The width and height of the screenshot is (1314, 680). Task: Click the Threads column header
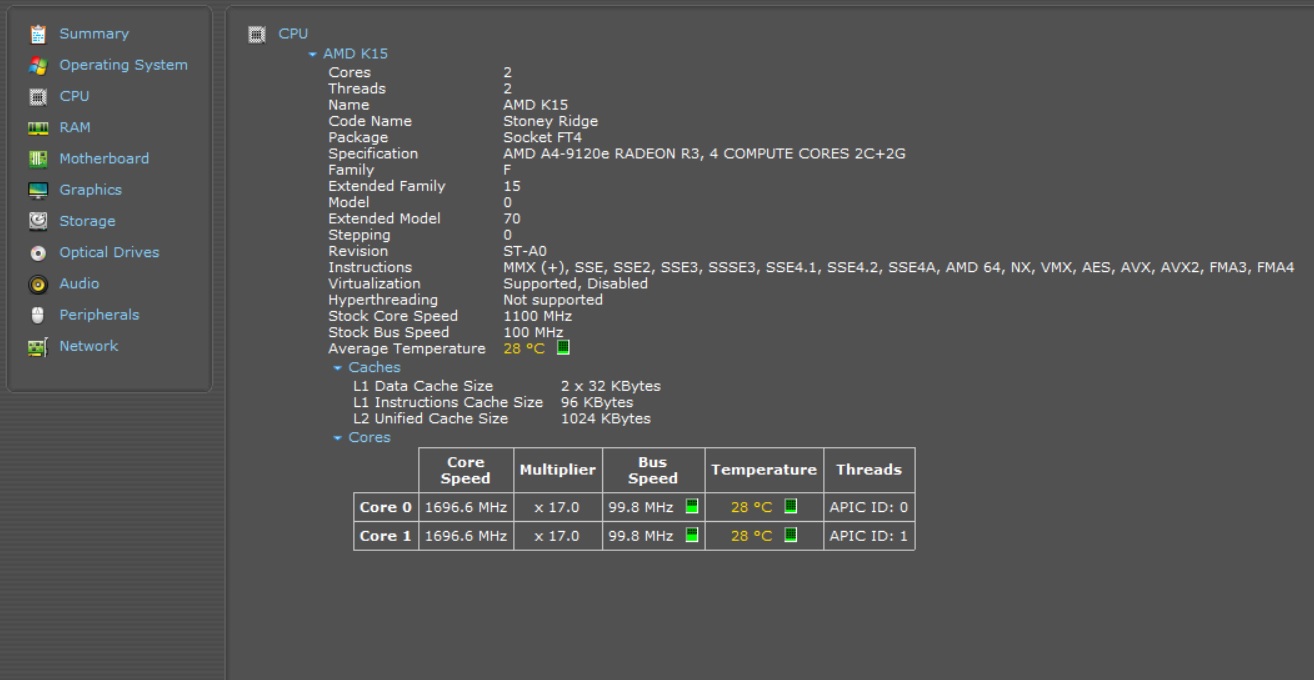click(x=869, y=470)
